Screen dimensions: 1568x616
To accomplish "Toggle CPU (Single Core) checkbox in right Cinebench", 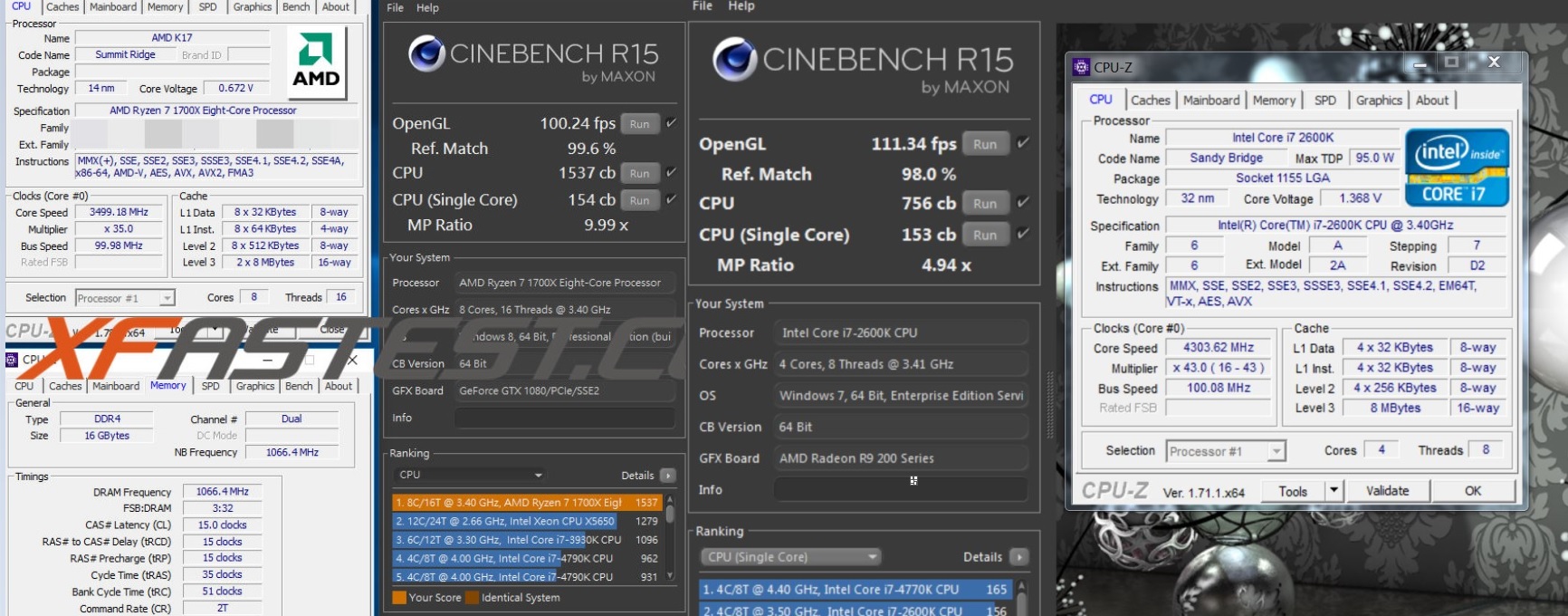I will pyautogui.click(x=1022, y=234).
